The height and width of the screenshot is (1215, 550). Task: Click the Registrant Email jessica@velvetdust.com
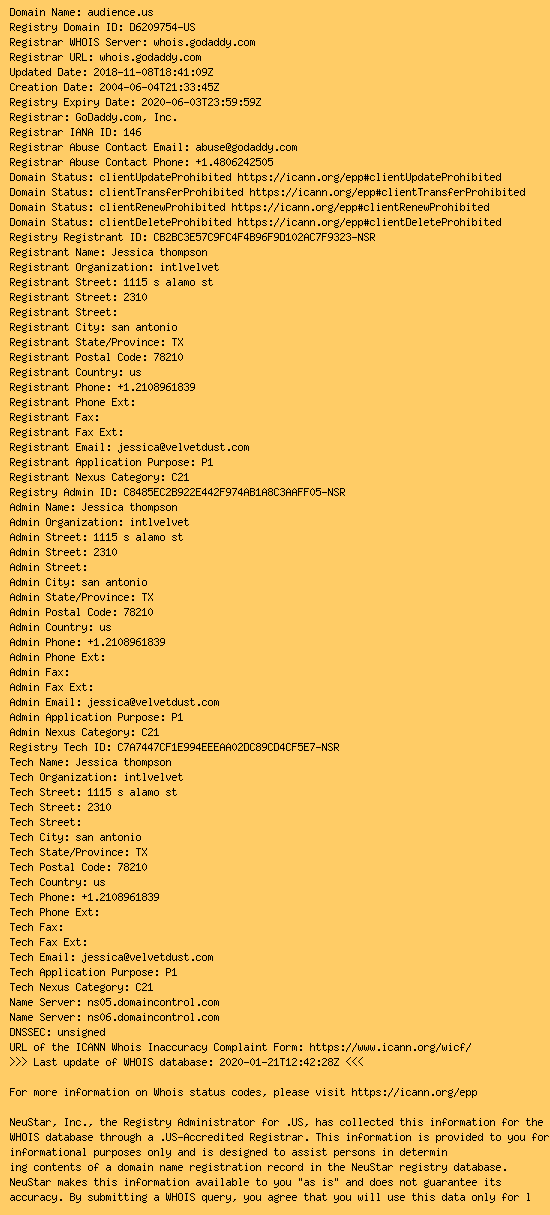[x=183, y=447]
